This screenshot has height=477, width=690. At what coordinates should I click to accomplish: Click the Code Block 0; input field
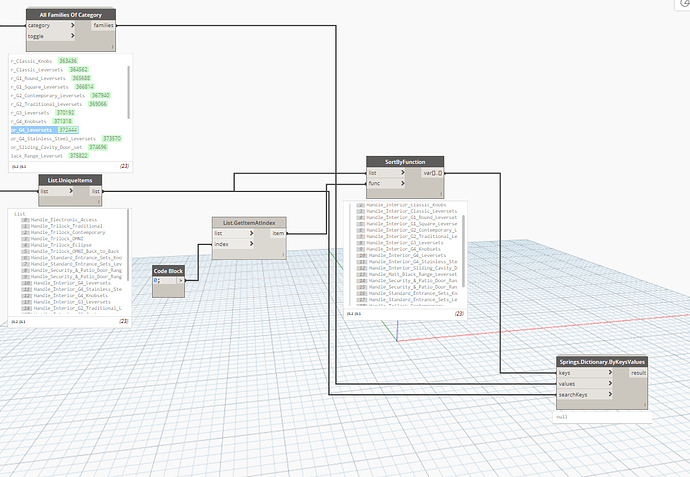(x=165, y=280)
